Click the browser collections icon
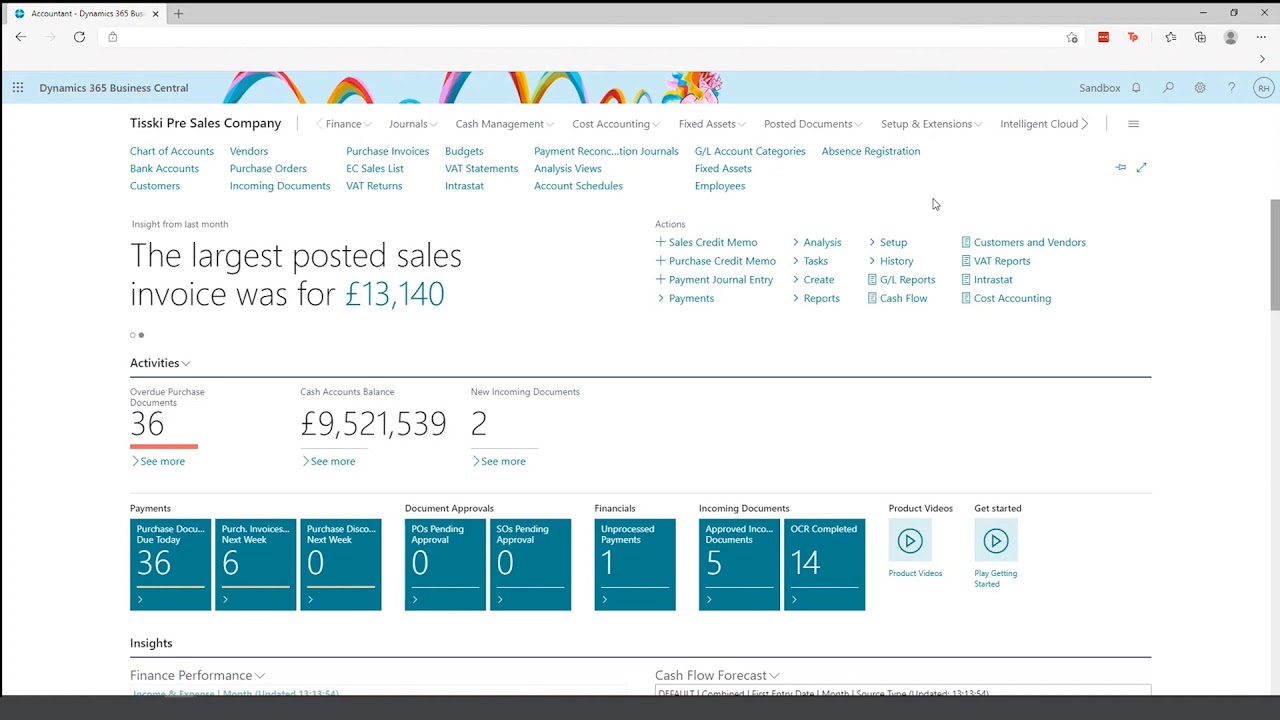Image resolution: width=1280 pixels, height=720 pixels. tap(1200, 37)
